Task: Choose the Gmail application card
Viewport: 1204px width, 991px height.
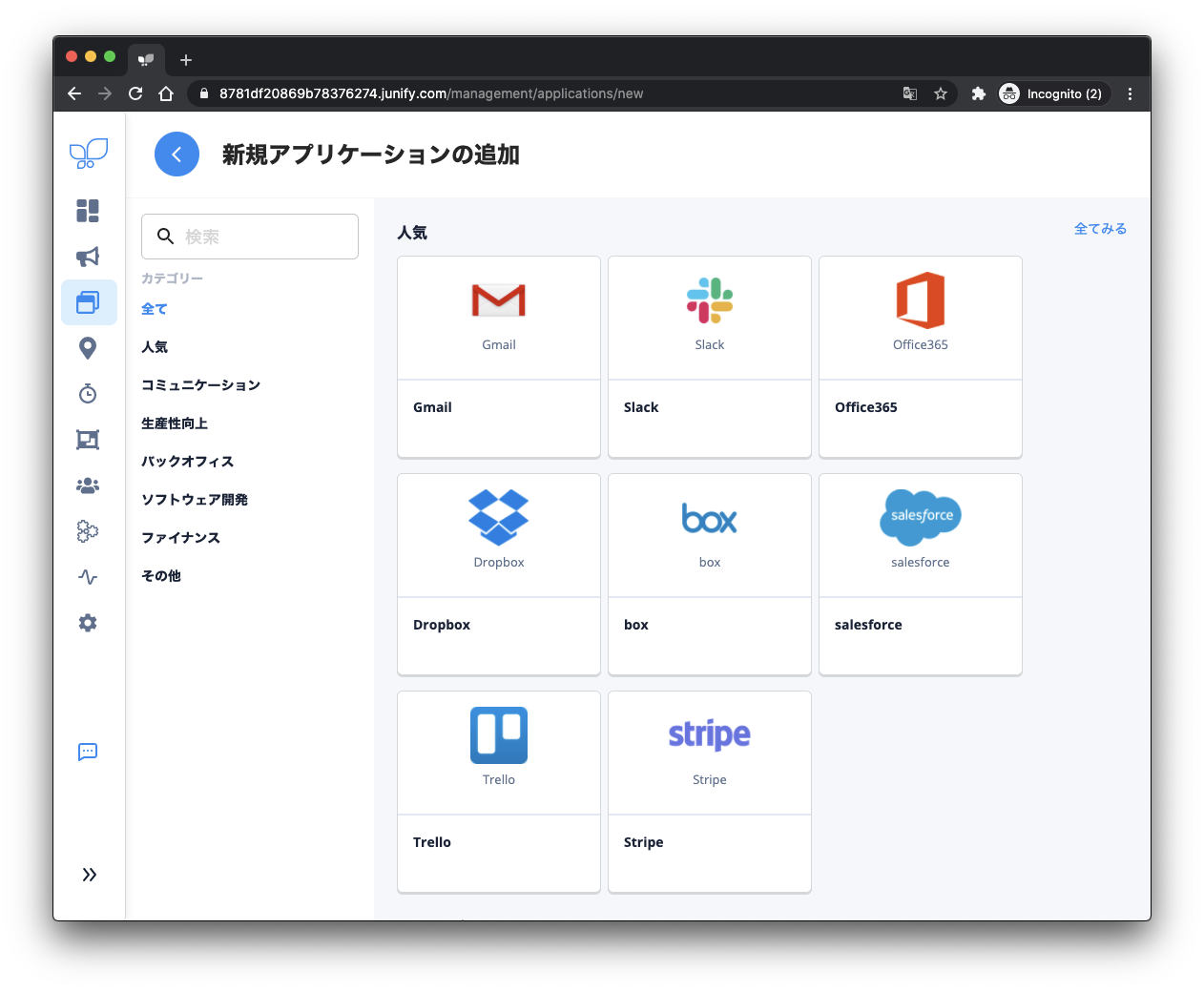Action: point(499,357)
